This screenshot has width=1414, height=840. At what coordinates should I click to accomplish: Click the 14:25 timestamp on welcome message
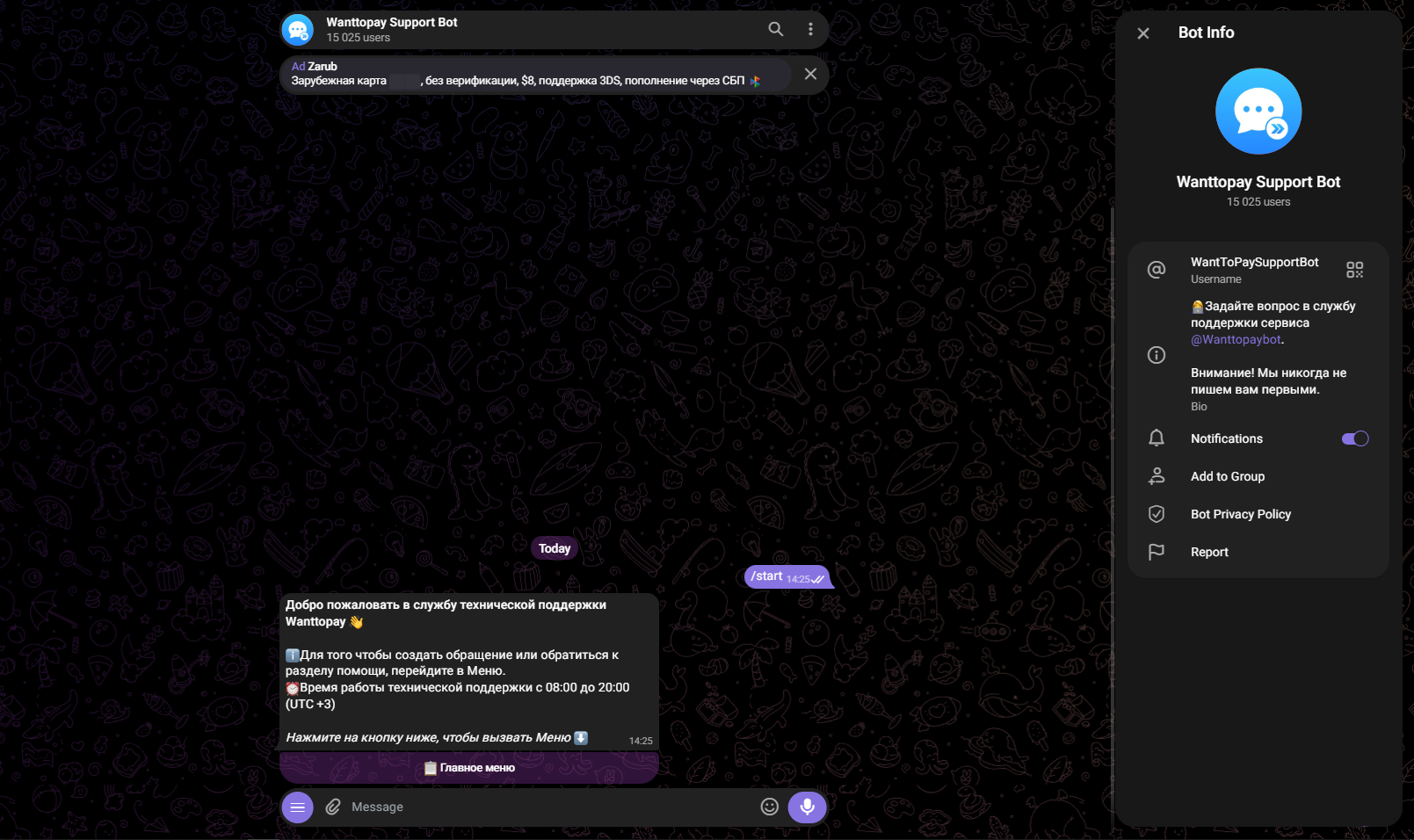[x=641, y=741]
